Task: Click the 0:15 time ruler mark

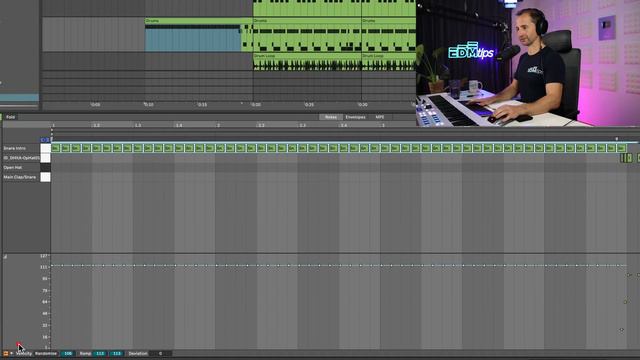Action: pyautogui.click(x=202, y=105)
